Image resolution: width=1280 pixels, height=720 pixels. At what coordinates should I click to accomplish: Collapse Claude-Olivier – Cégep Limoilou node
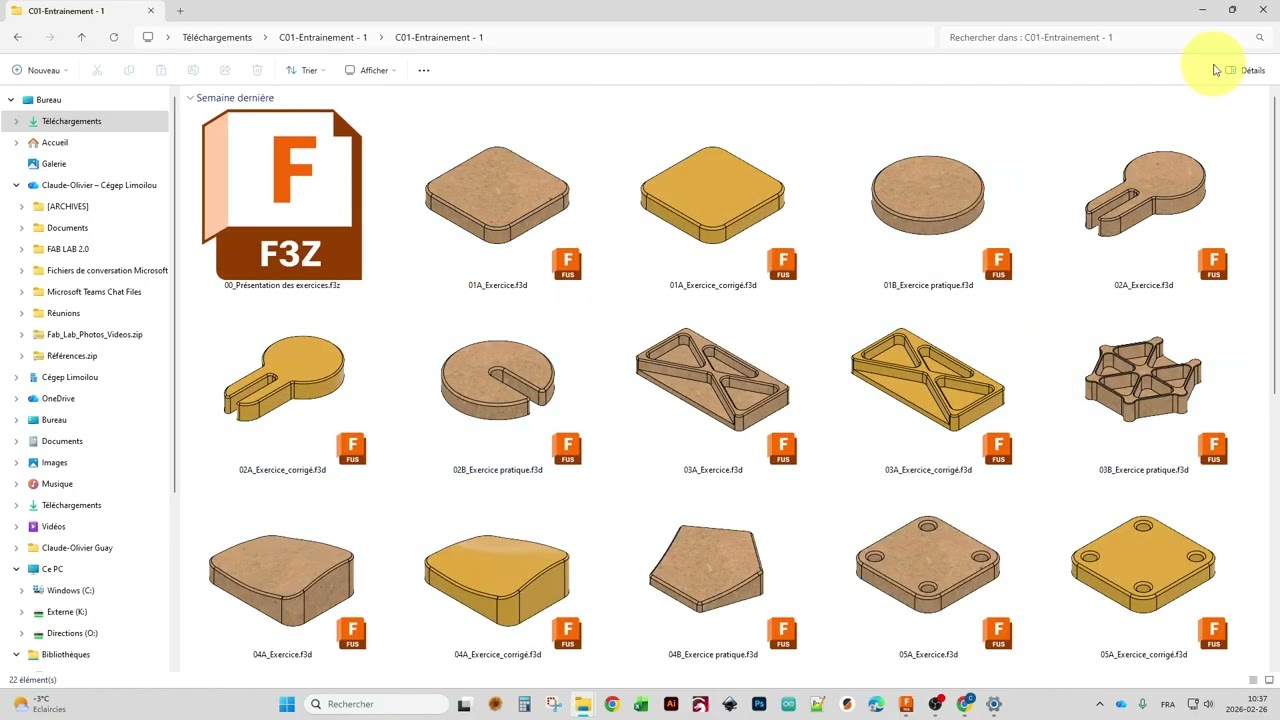[x=16, y=185]
